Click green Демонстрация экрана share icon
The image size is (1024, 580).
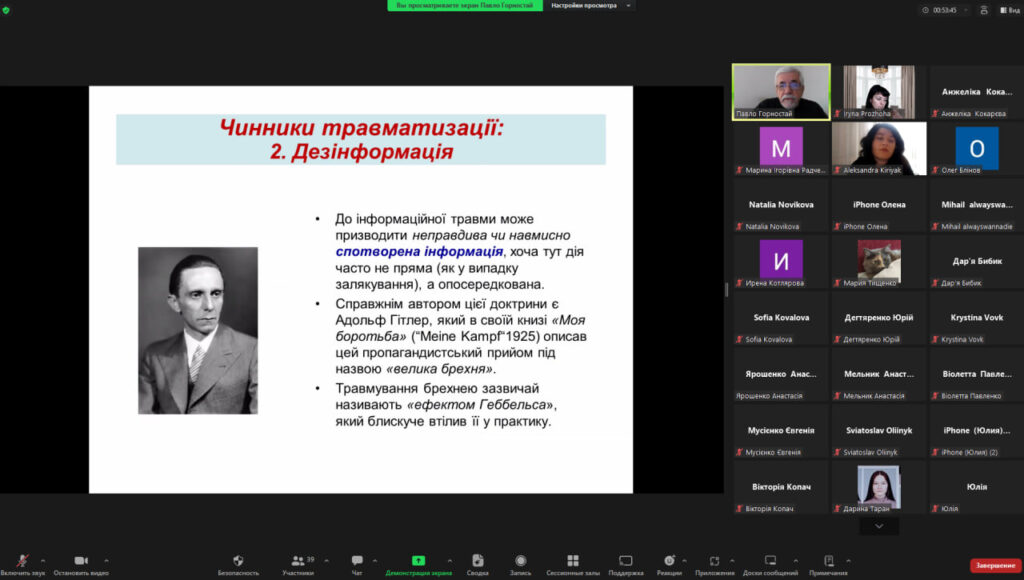(418, 561)
